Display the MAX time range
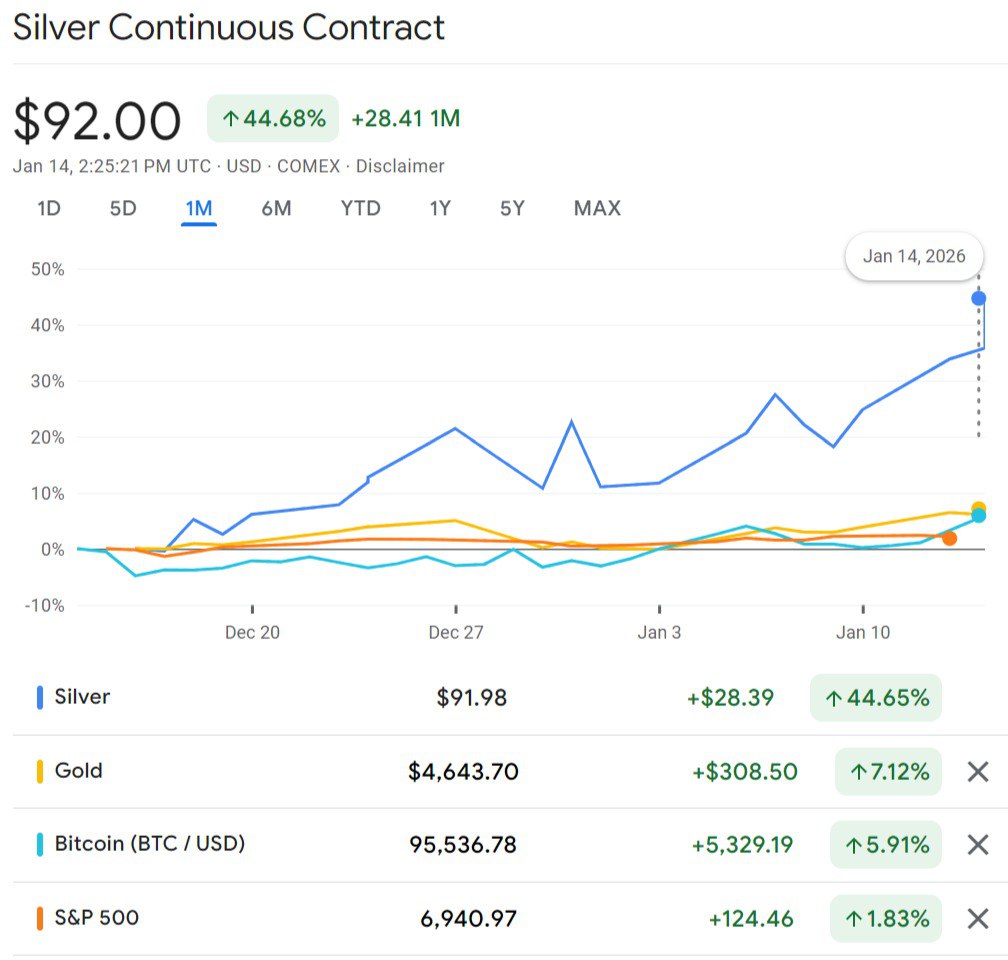Image resolution: width=1008 pixels, height=960 pixels. pyautogui.click(x=597, y=208)
